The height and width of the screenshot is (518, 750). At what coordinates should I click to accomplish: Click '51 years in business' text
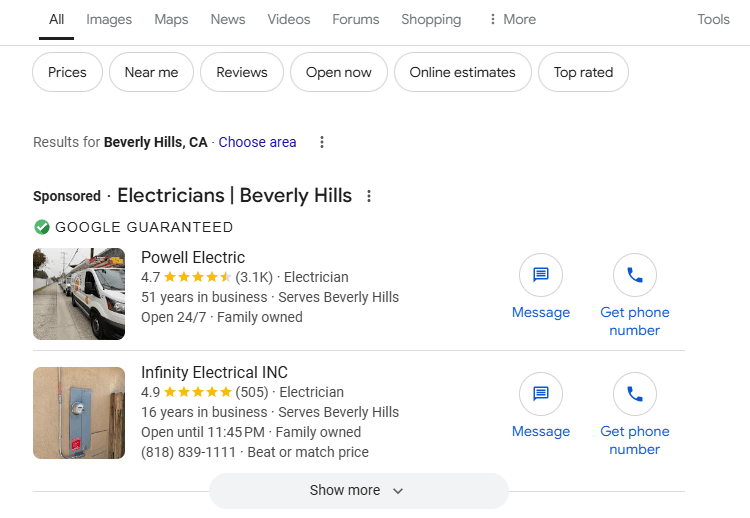[204, 297]
